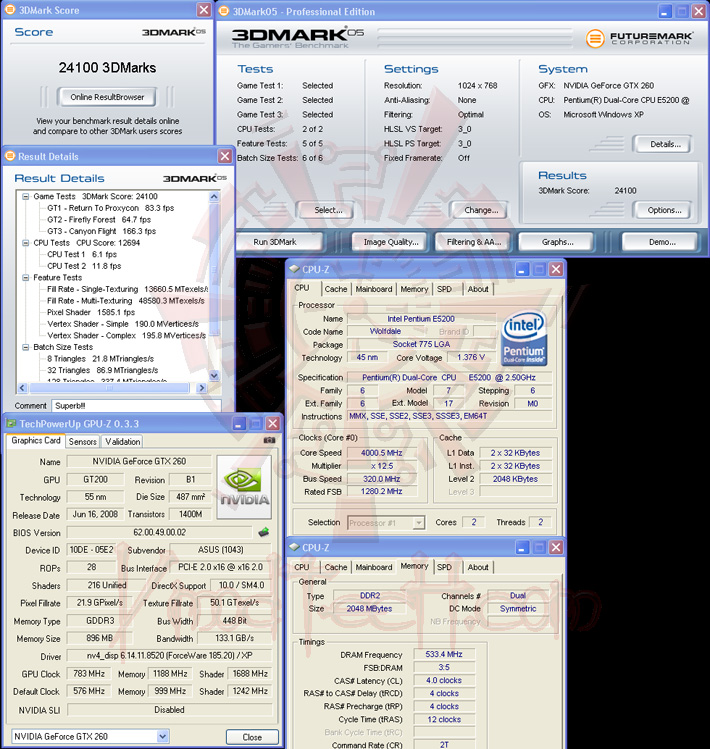Click the GPU Clock 783 MHz value
This screenshot has width=710, height=749.
pyautogui.click(x=89, y=674)
